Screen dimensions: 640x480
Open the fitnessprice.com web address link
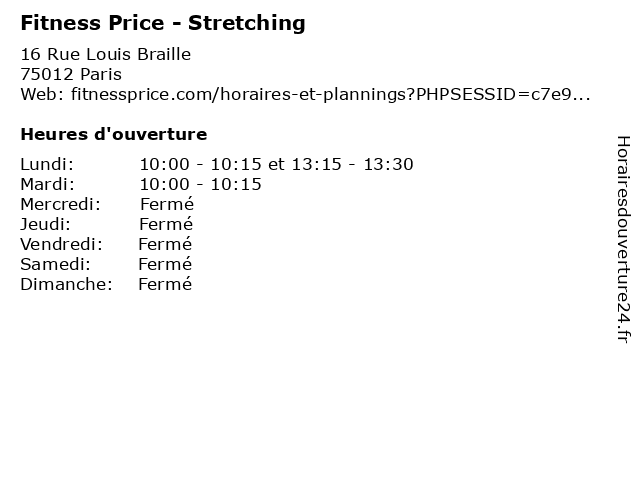click(331, 95)
